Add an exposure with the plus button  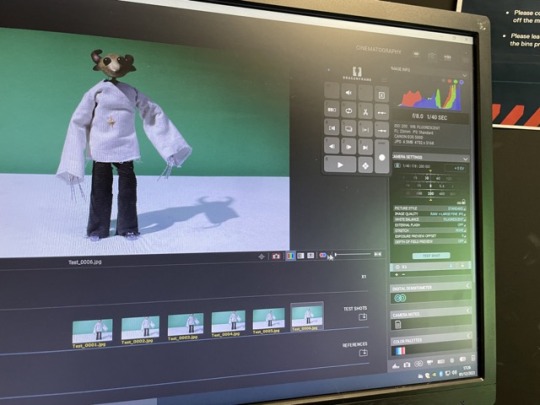pos(396,274)
